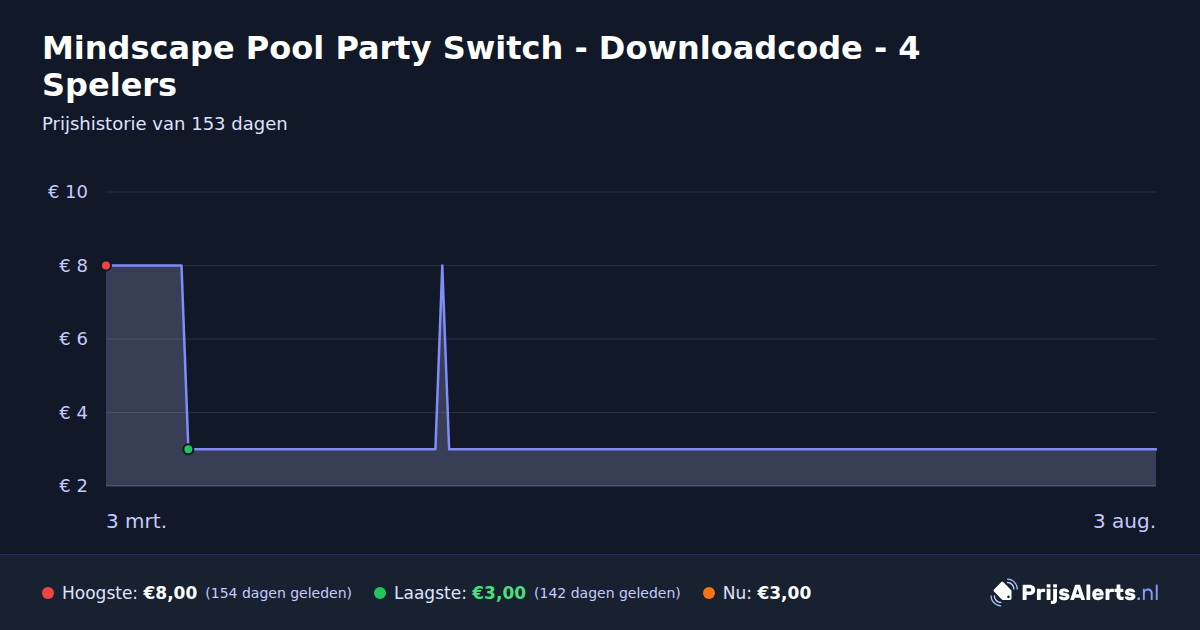Click the '3 mrt.' start date label
Screen dimensions: 1200x630
pyautogui.click(x=137, y=521)
